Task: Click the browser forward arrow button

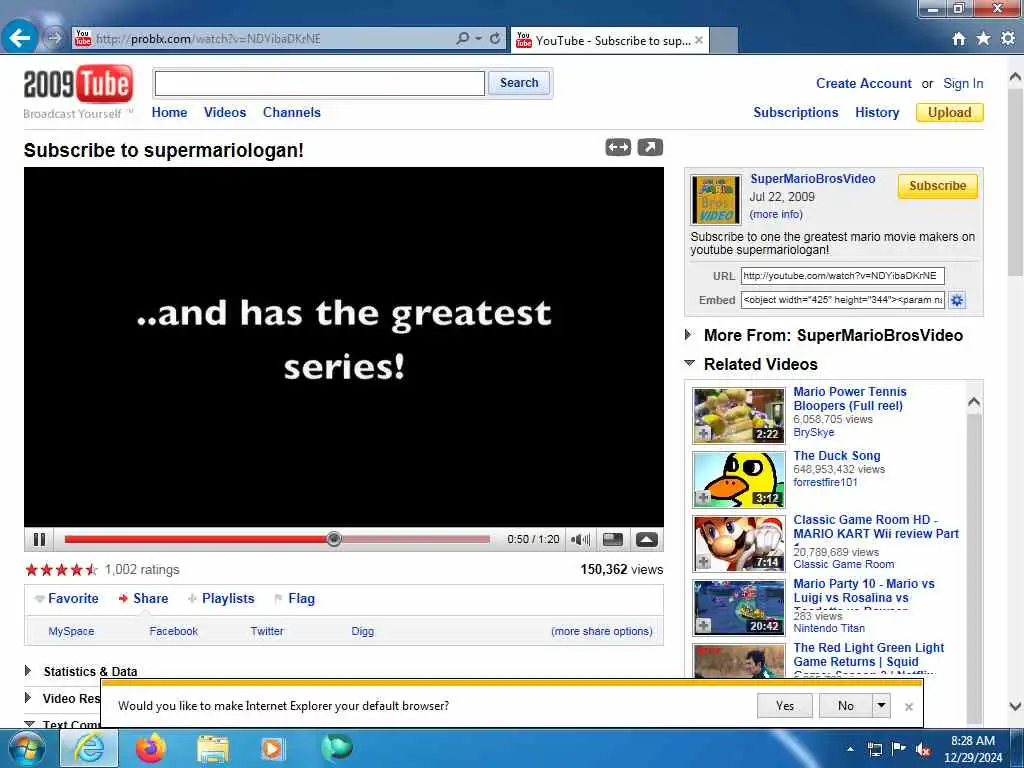Action: point(54,38)
